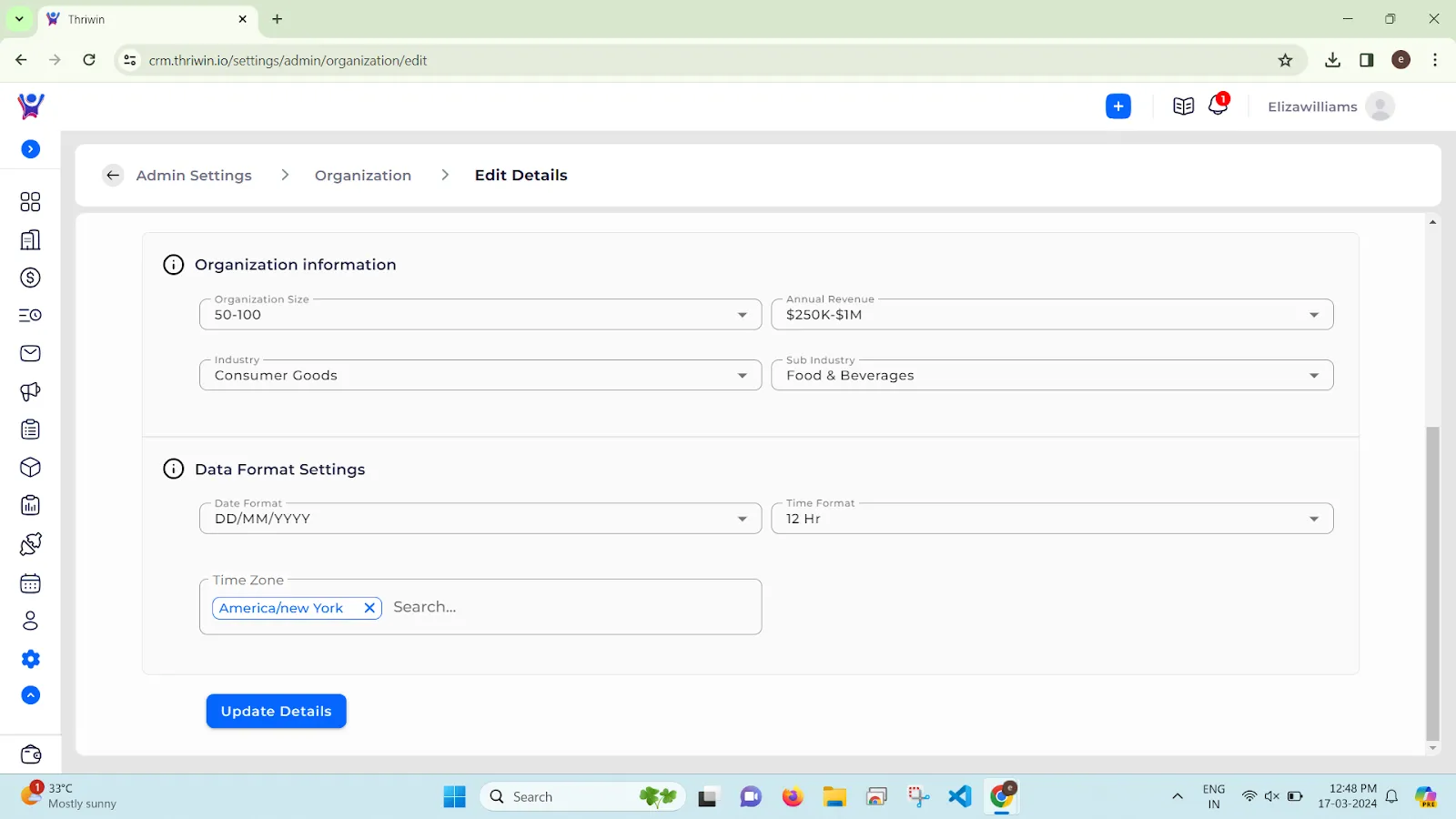Open the Organization Size dropdown

click(480, 315)
